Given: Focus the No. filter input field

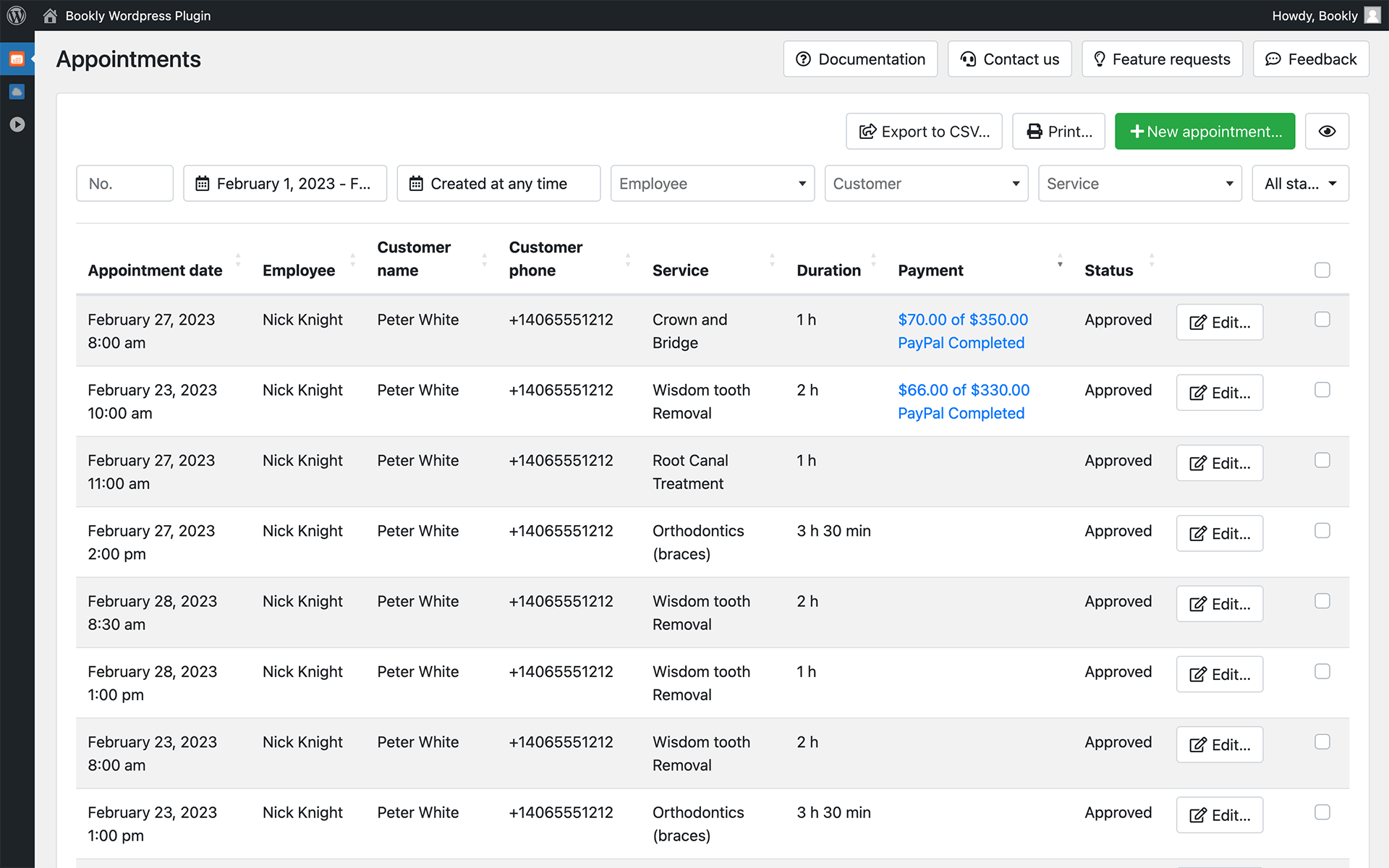Looking at the screenshot, I should pos(124,183).
